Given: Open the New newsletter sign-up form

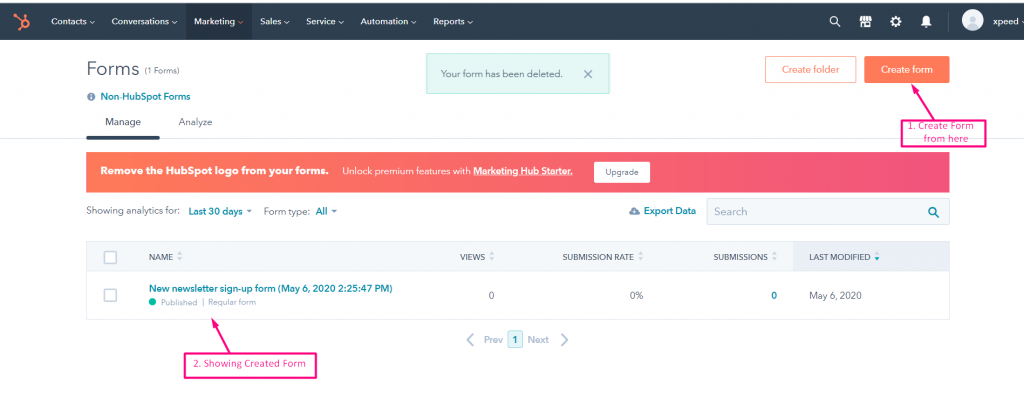Looking at the screenshot, I should pyautogui.click(x=270, y=288).
